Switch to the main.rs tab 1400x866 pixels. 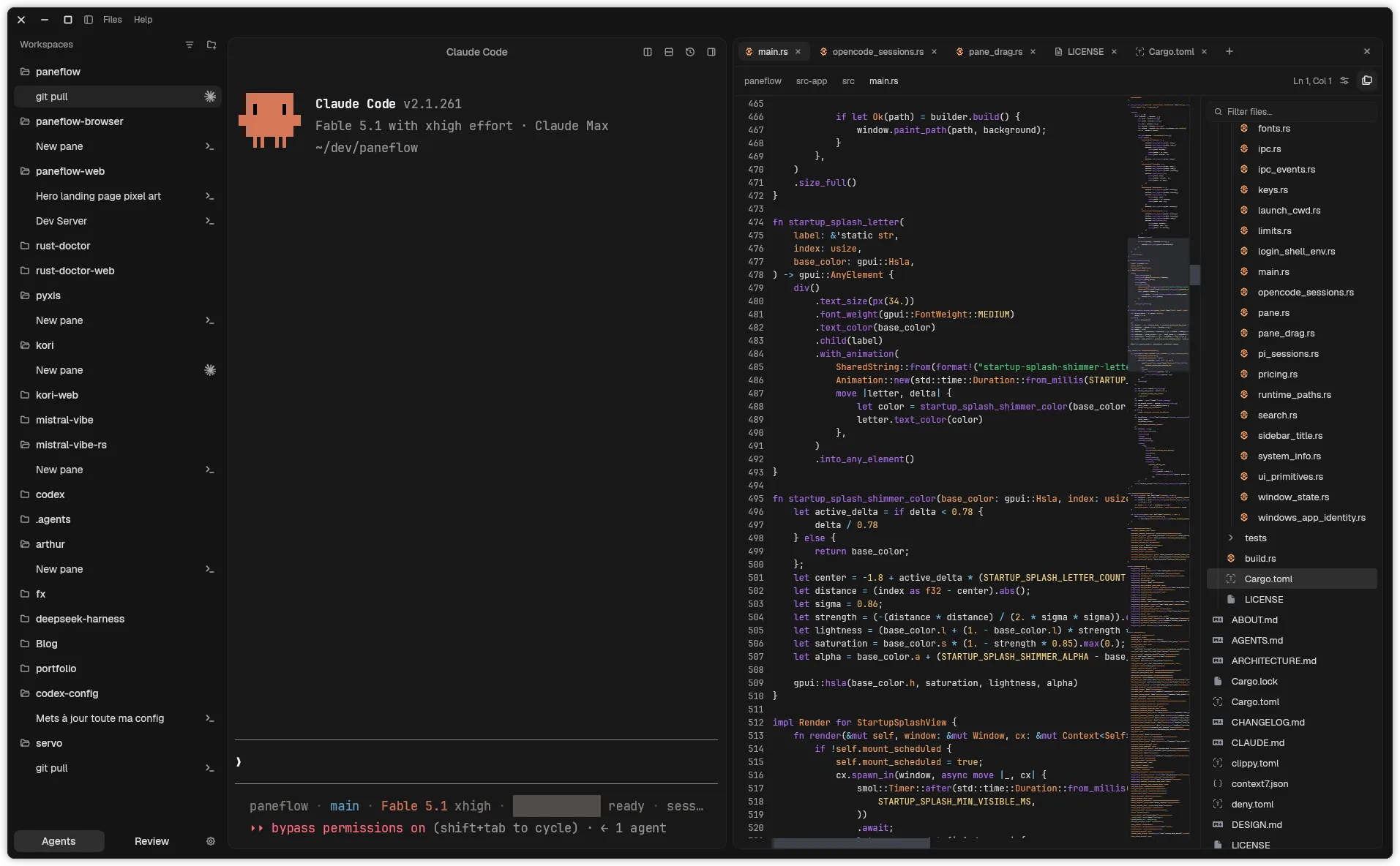[773, 52]
